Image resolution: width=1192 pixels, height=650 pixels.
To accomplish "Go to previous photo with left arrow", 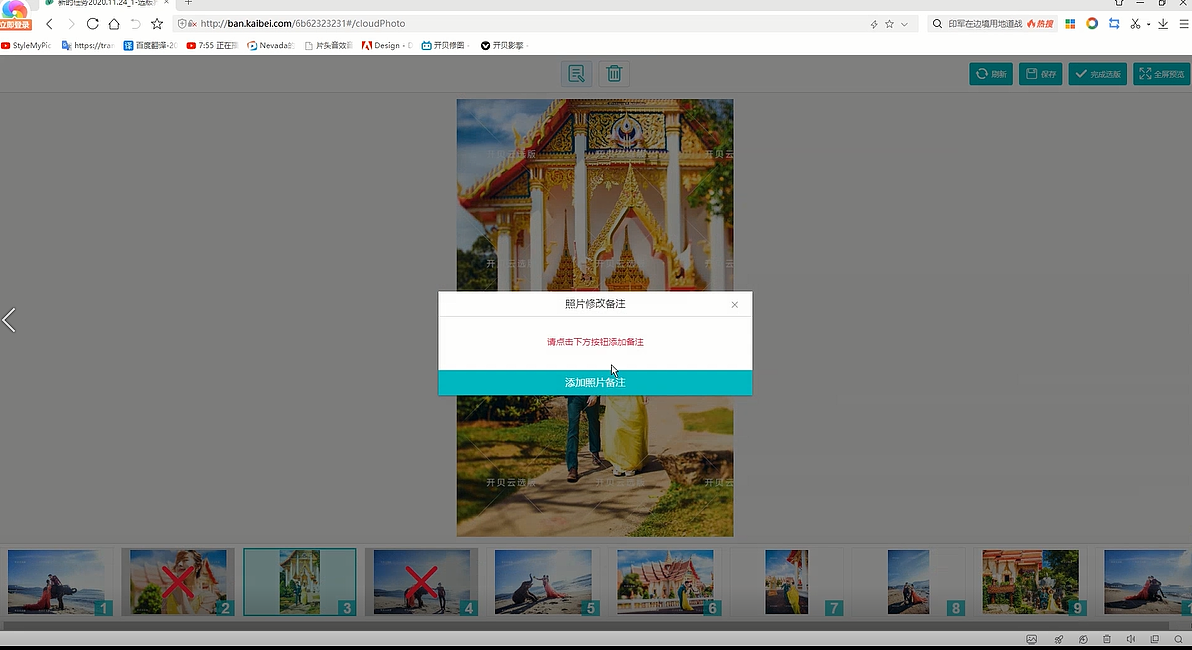I will pyautogui.click(x=9, y=319).
